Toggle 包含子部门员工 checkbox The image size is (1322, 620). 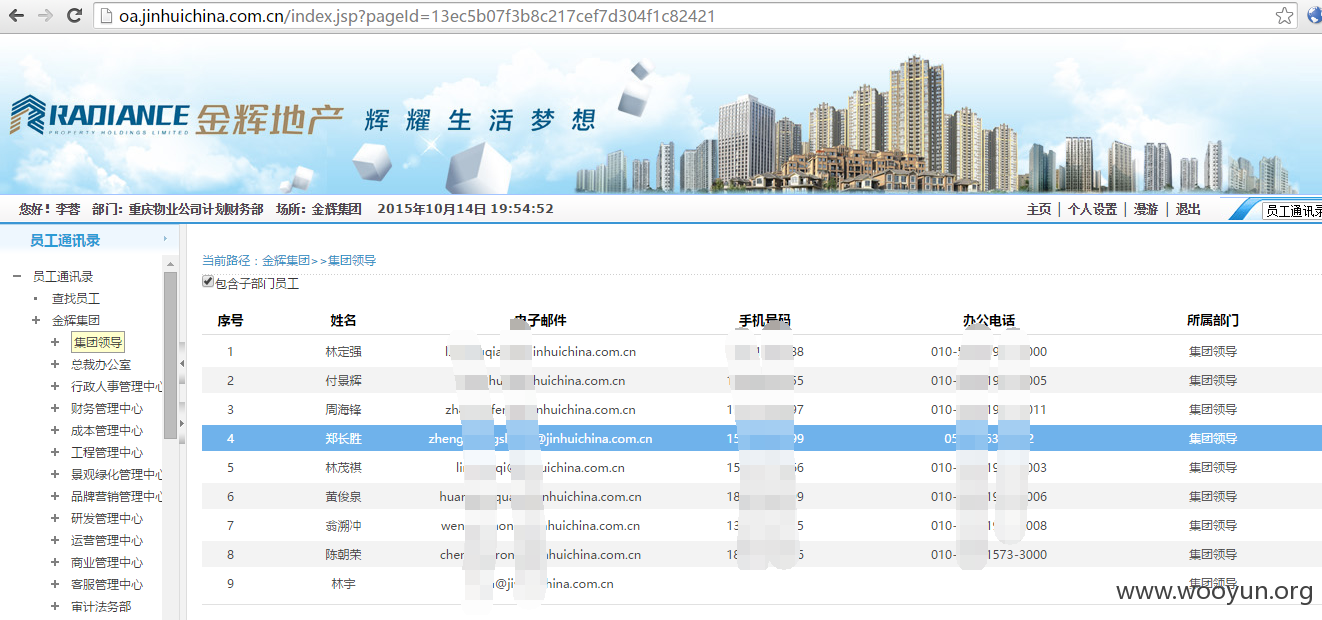(208, 282)
